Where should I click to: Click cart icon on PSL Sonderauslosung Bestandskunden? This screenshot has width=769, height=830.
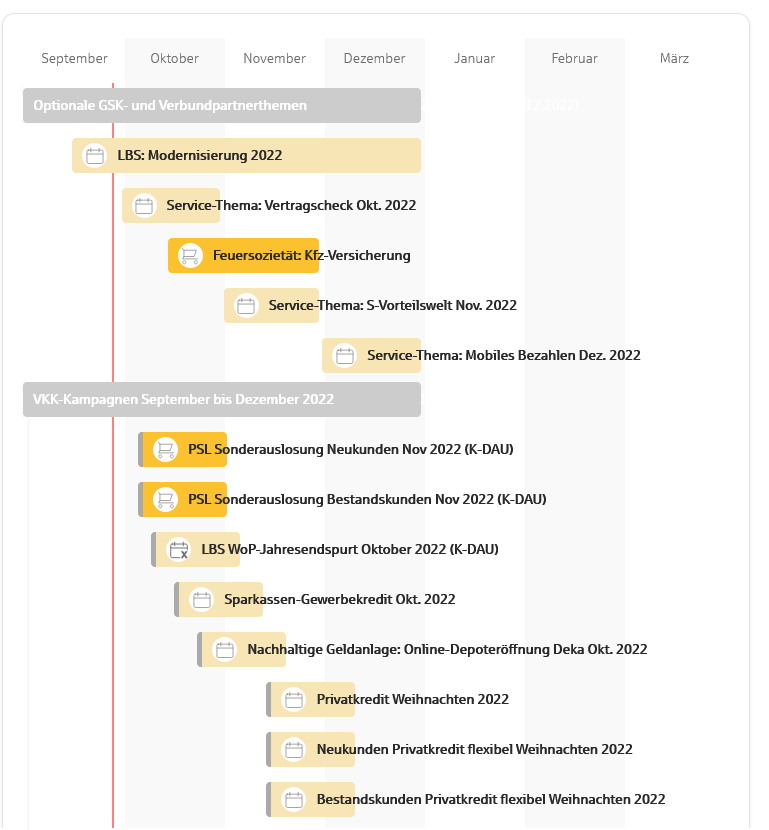[x=165, y=500]
